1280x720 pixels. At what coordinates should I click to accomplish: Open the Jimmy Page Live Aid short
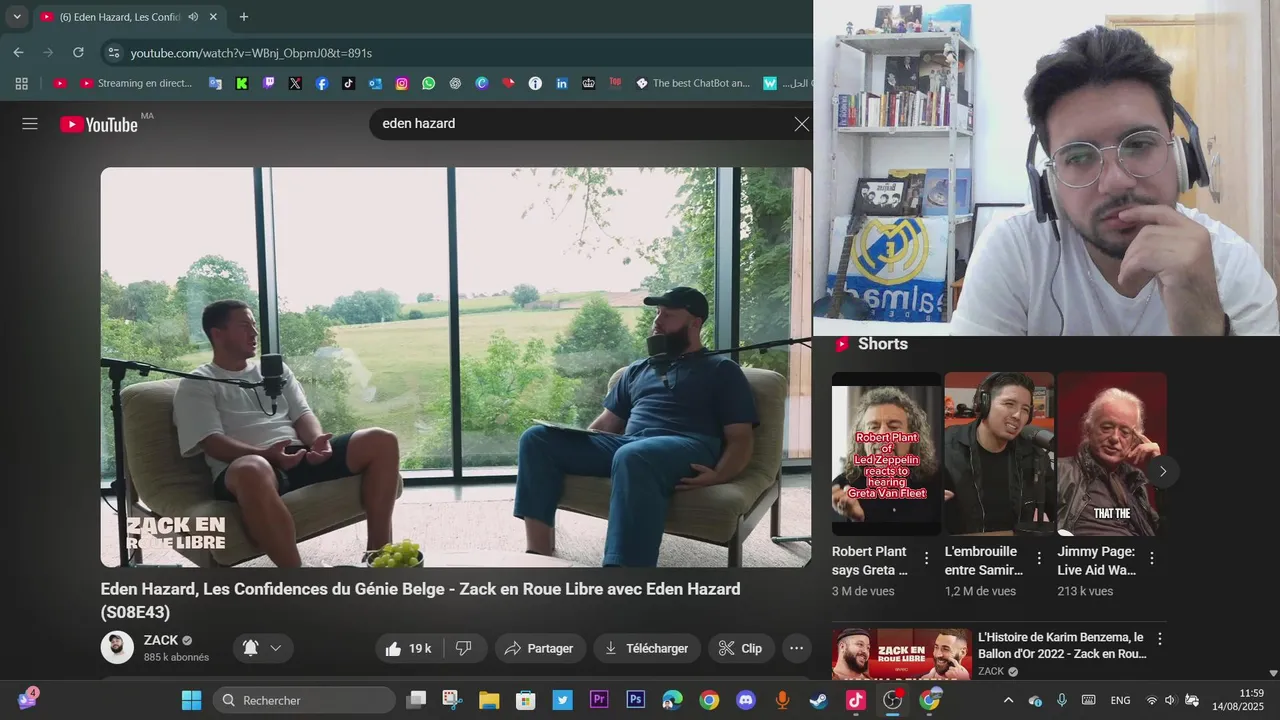(1112, 453)
